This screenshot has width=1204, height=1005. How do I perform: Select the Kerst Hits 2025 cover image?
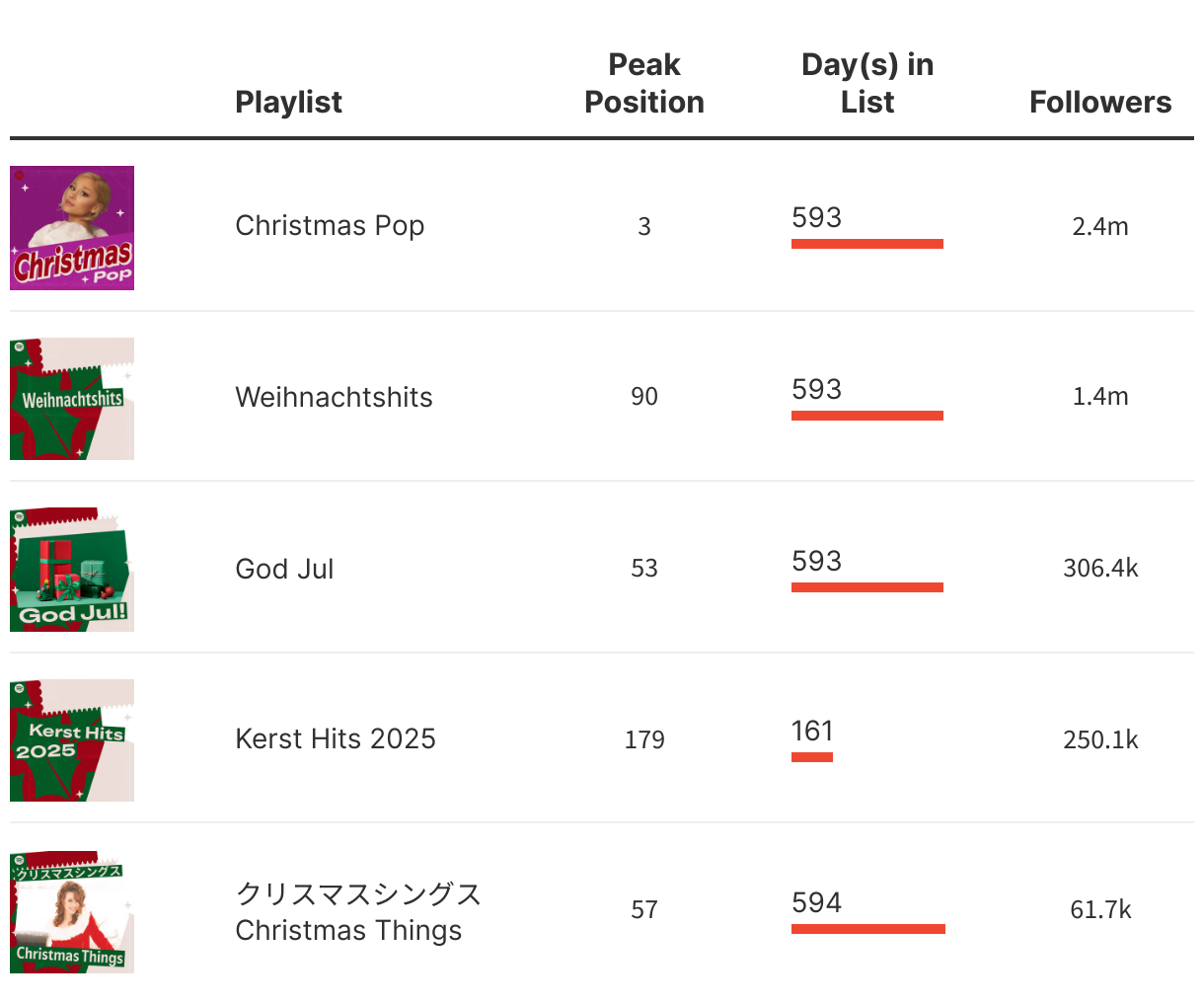[72, 740]
